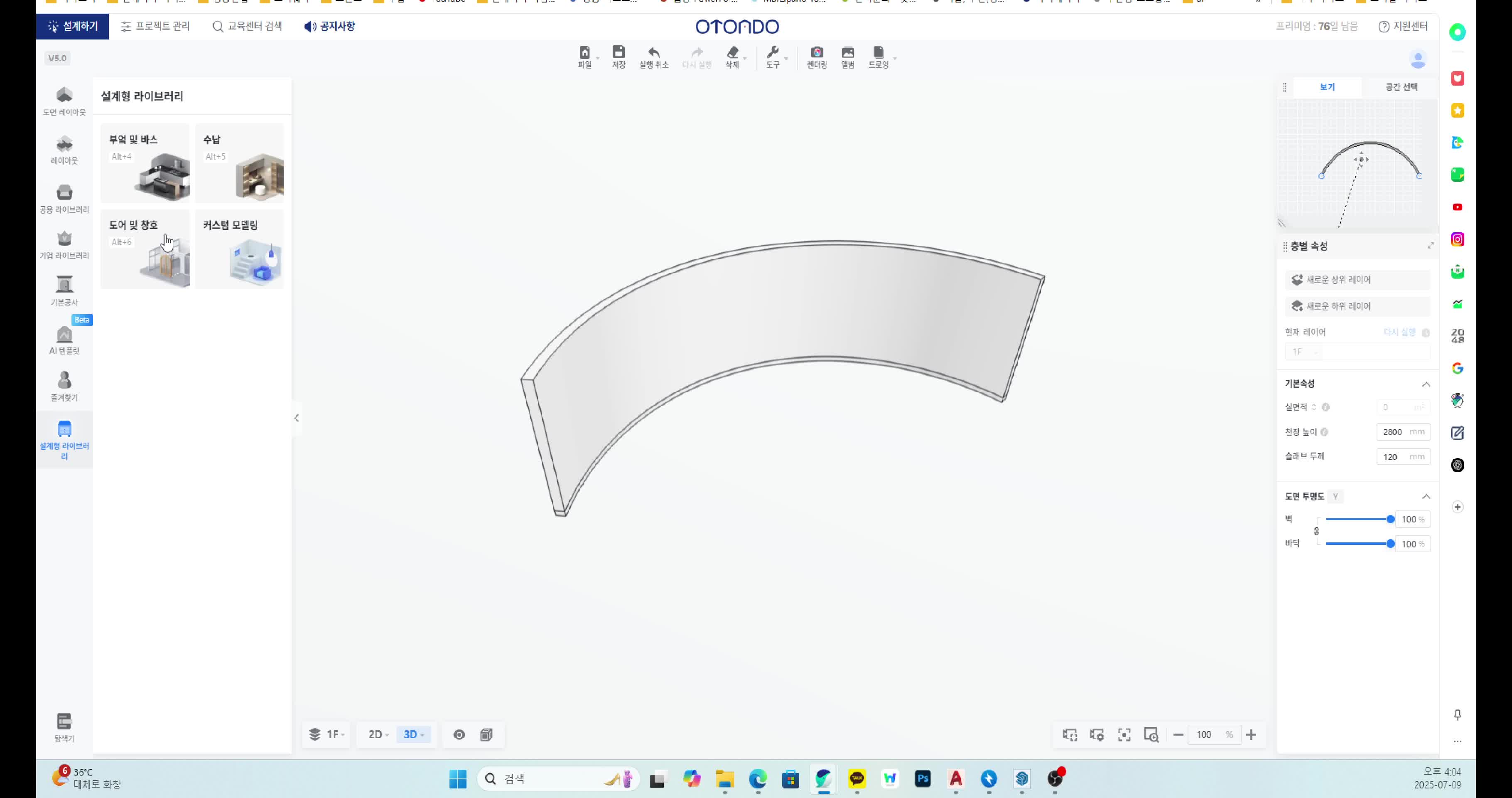Screen dimensions: 1512x798
Task: Select 기본공사 in the left sidebar
Action: pos(64,291)
